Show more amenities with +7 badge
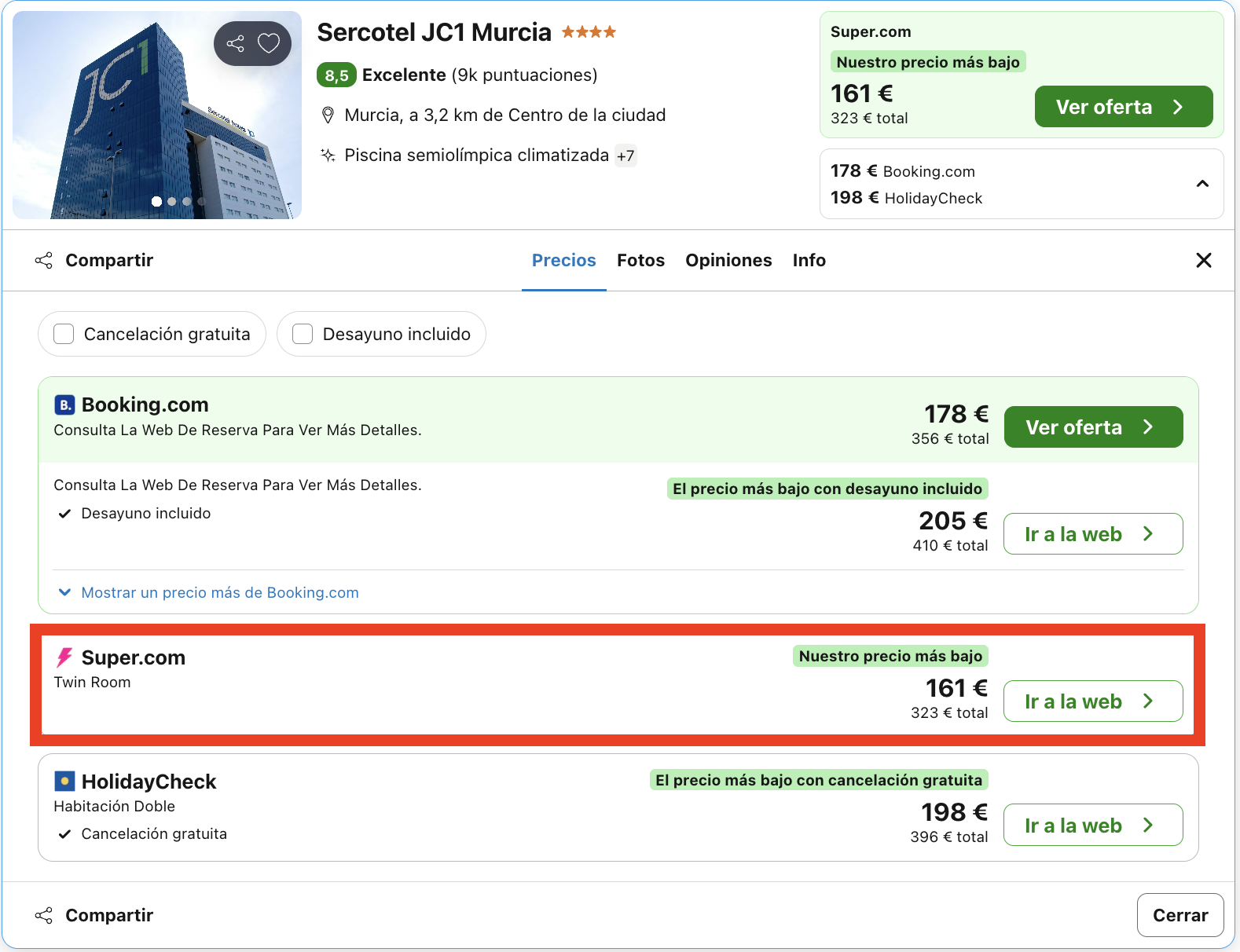The image size is (1240, 952). pyautogui.click(x=626, y=156)
